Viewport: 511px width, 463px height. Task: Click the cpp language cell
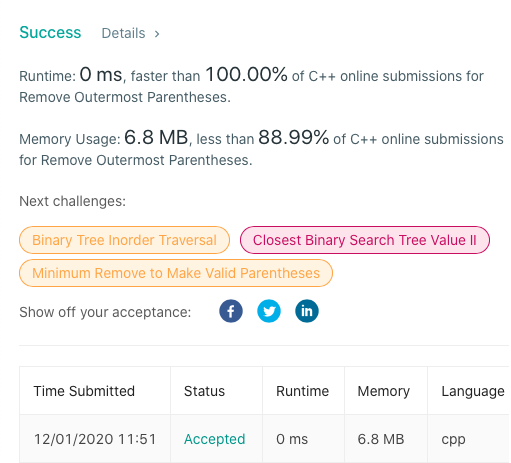(453, 440)
